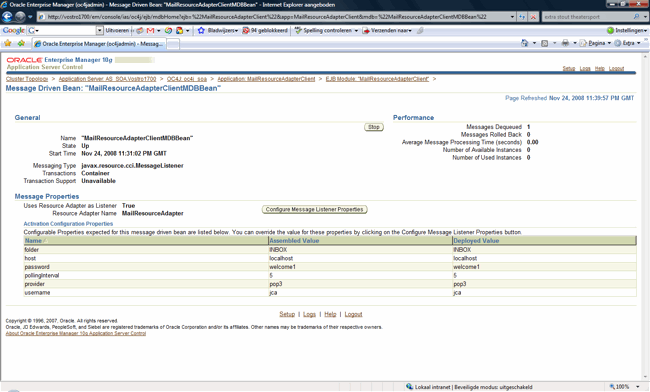
Task: Click the grey highlighter icon after Verzenden naar
Action: click(420, 31)
